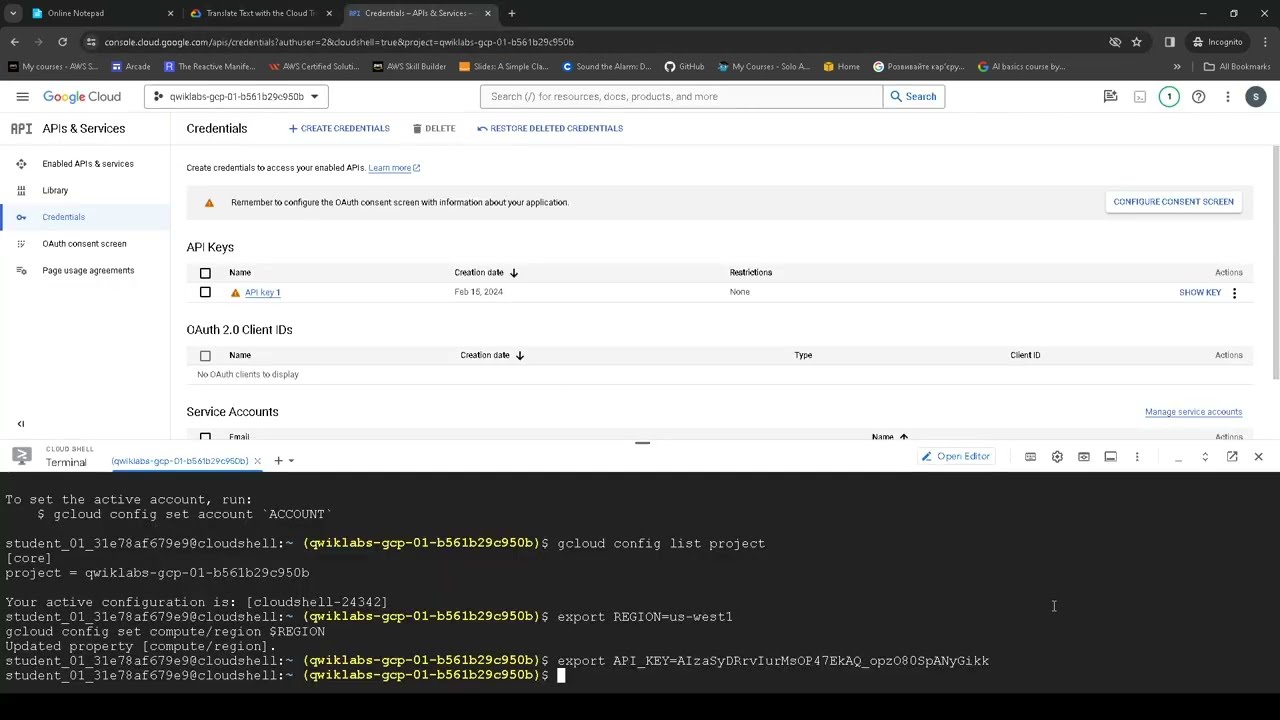Click the Incognito profile indicator
The image size is (1280, 720).
pos(1218,42)
